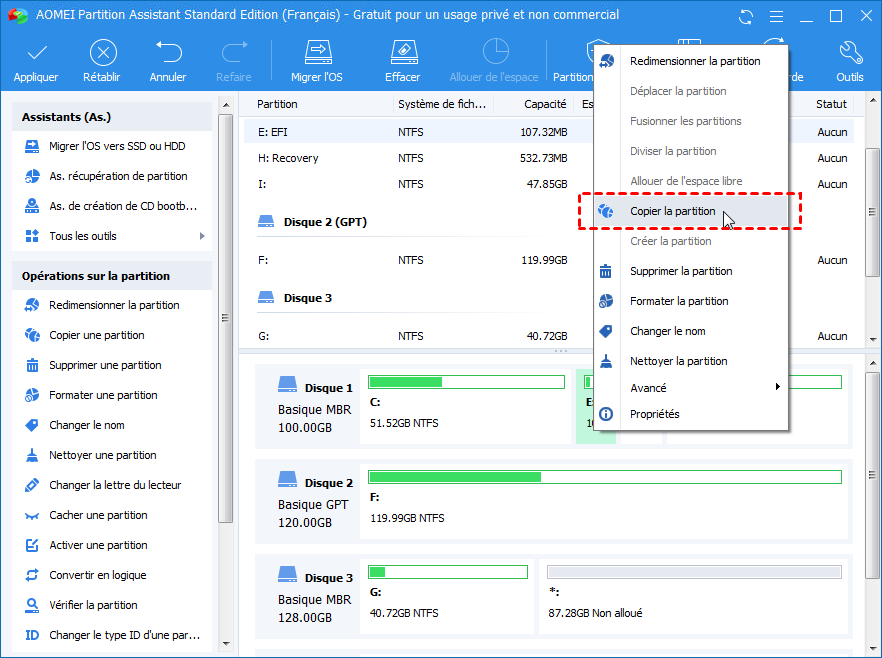Viewport: 882px width, 658px height.
Task: Select Nettoyer la partition in context menu
Action: coord(691,361)
